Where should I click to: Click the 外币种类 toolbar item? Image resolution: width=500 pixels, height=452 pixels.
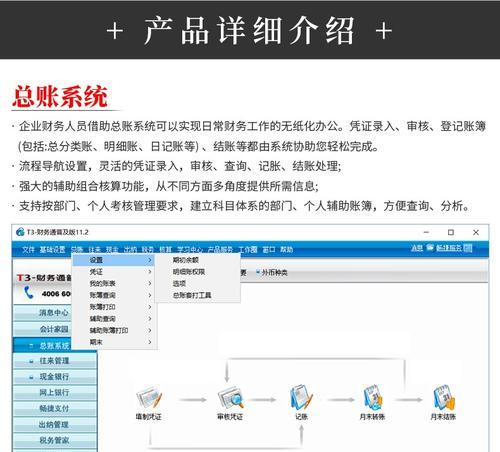pos(272,273)
